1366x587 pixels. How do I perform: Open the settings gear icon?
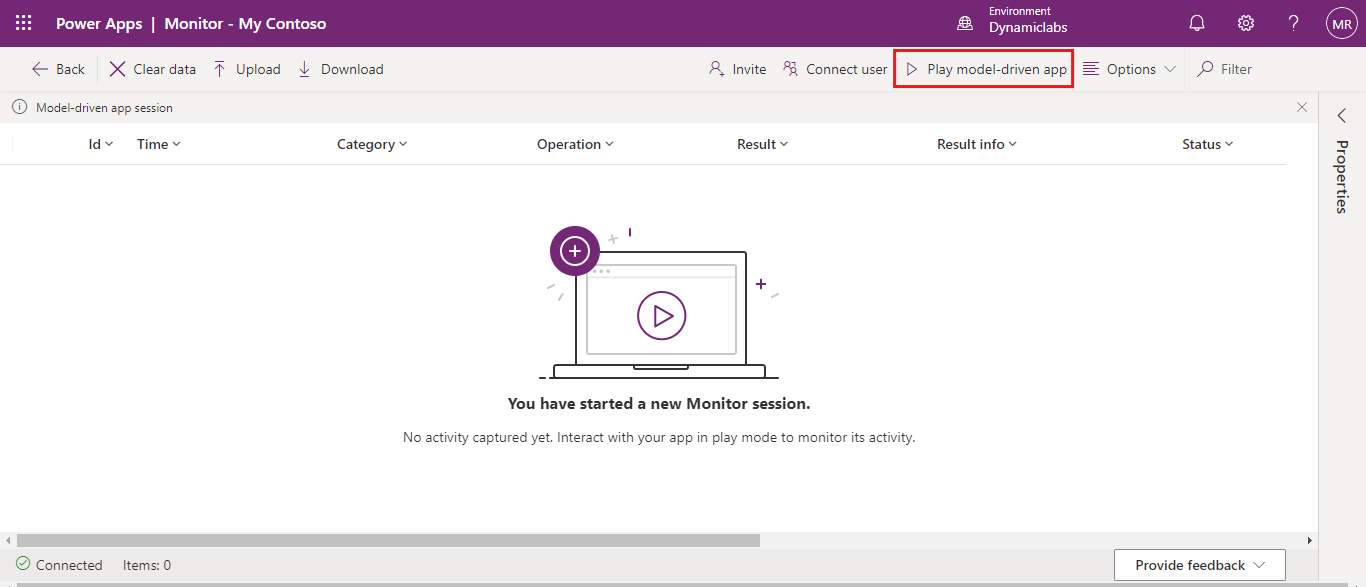(x=1245, y=23)
